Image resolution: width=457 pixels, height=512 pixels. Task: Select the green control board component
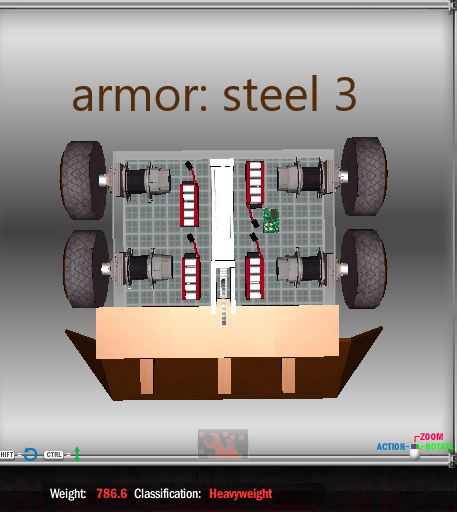pos(271,220)
